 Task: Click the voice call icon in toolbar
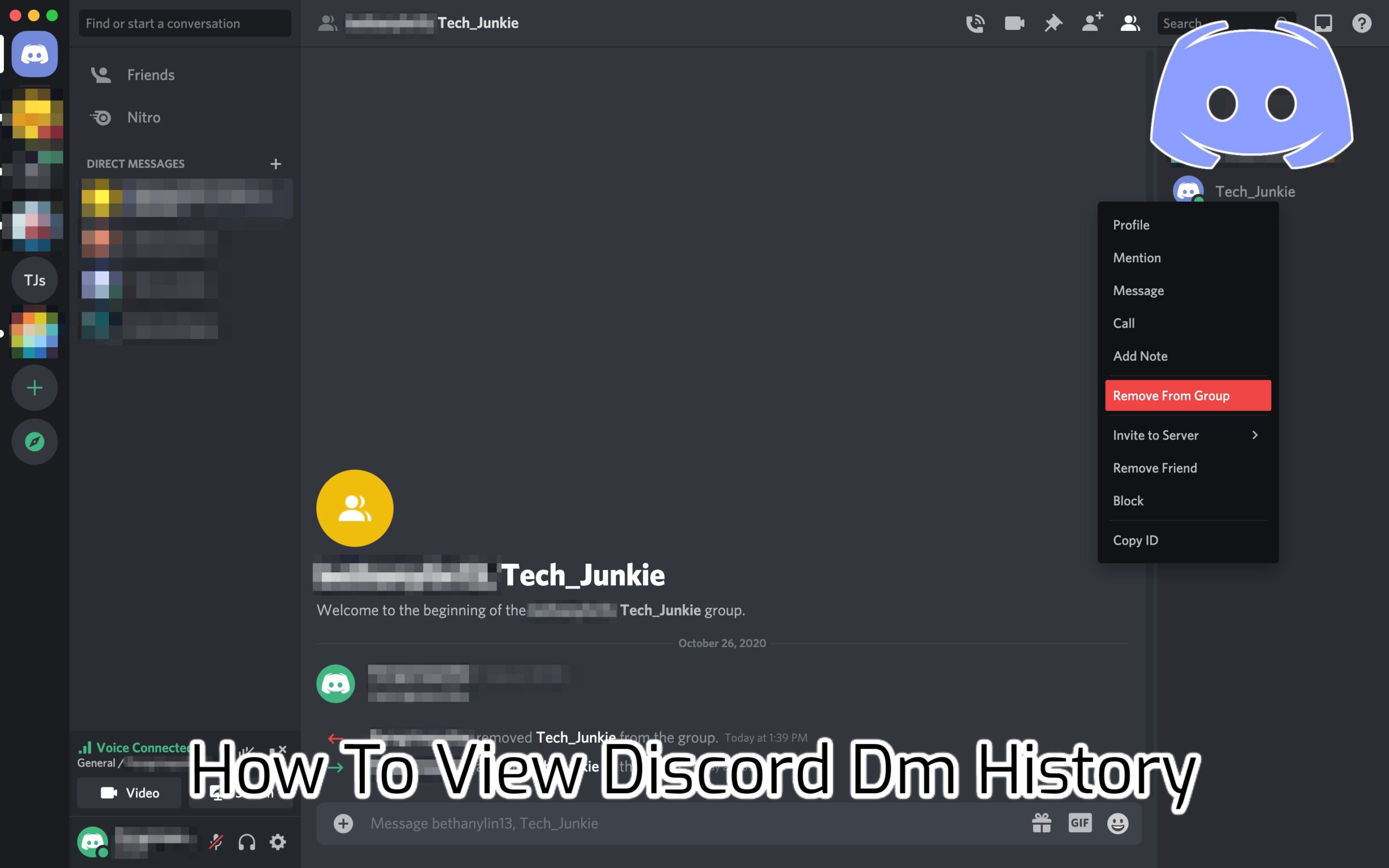[x=975, y=22]
